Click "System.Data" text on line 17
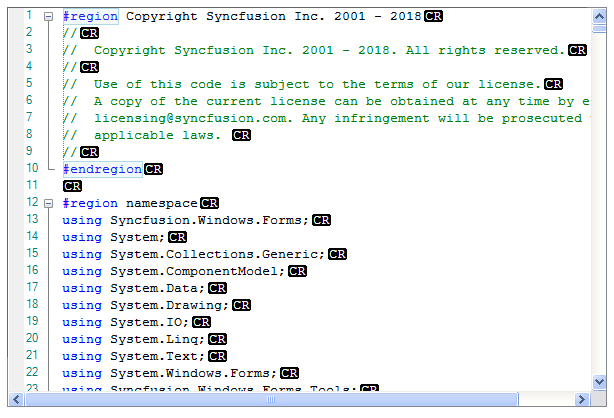The image size is (614, 418). point(154,288)
